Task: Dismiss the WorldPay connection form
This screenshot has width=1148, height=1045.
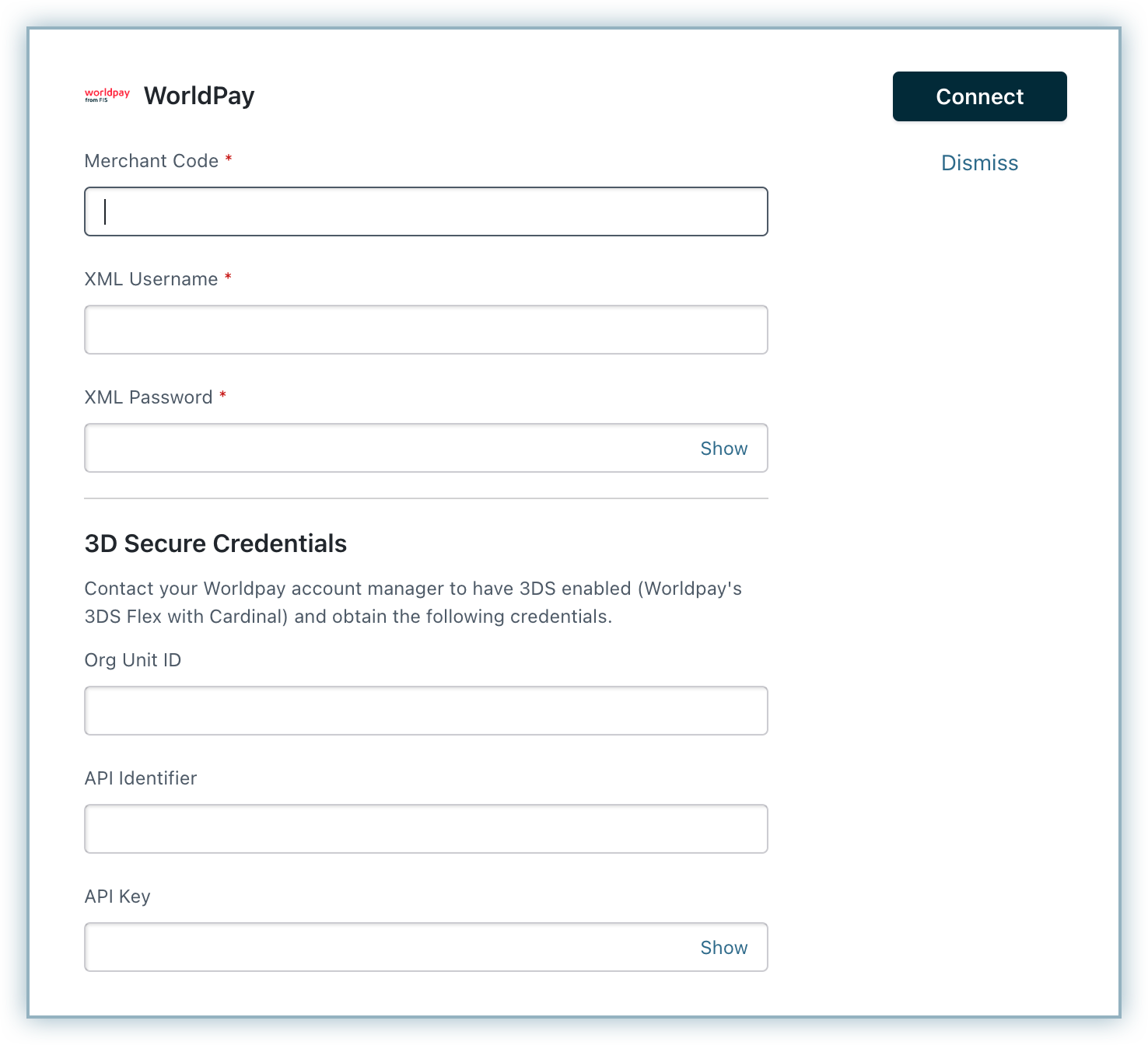Action: click(979, 163)
